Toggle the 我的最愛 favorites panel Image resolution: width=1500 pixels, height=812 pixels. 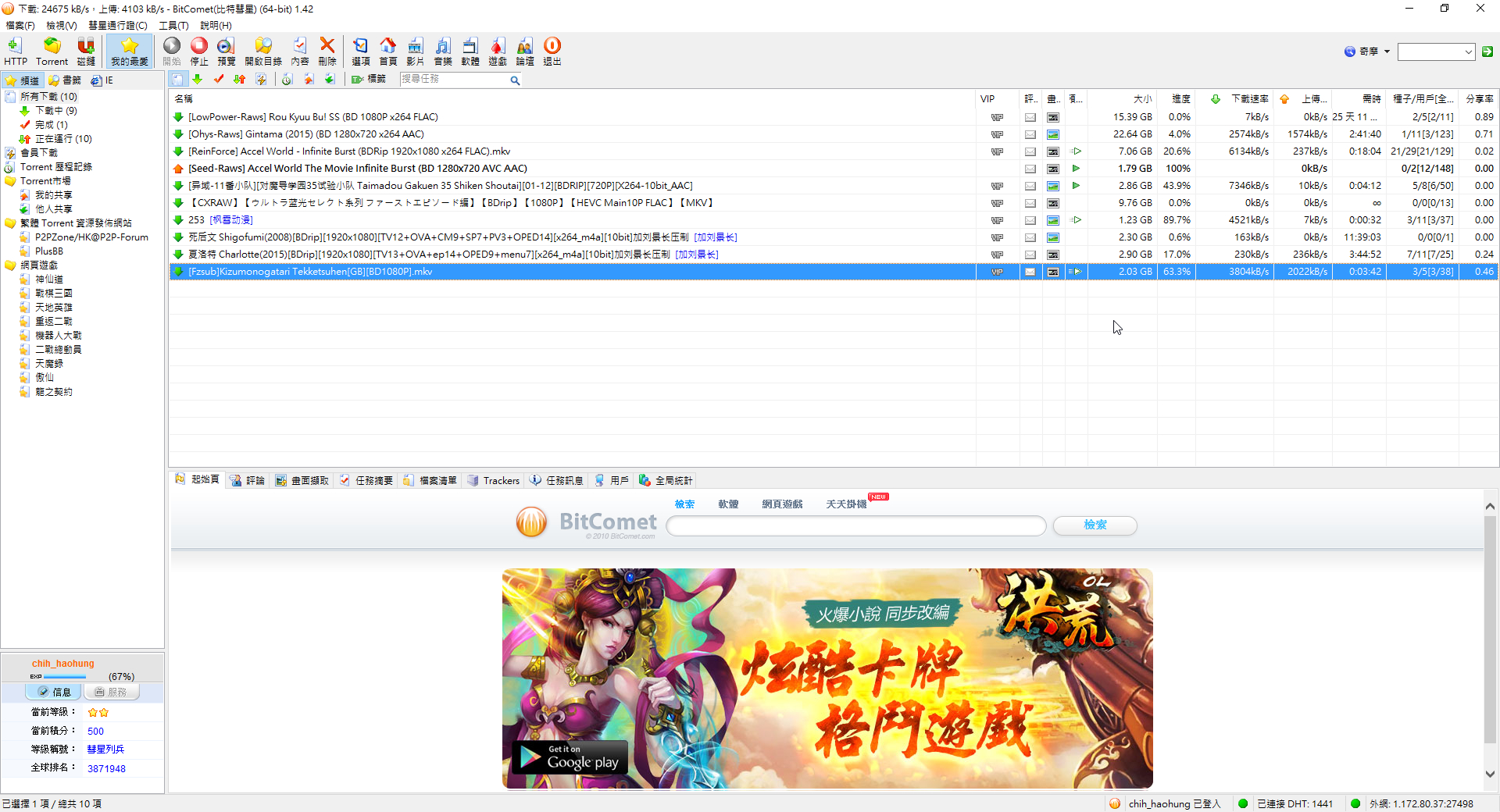[130, 52]
